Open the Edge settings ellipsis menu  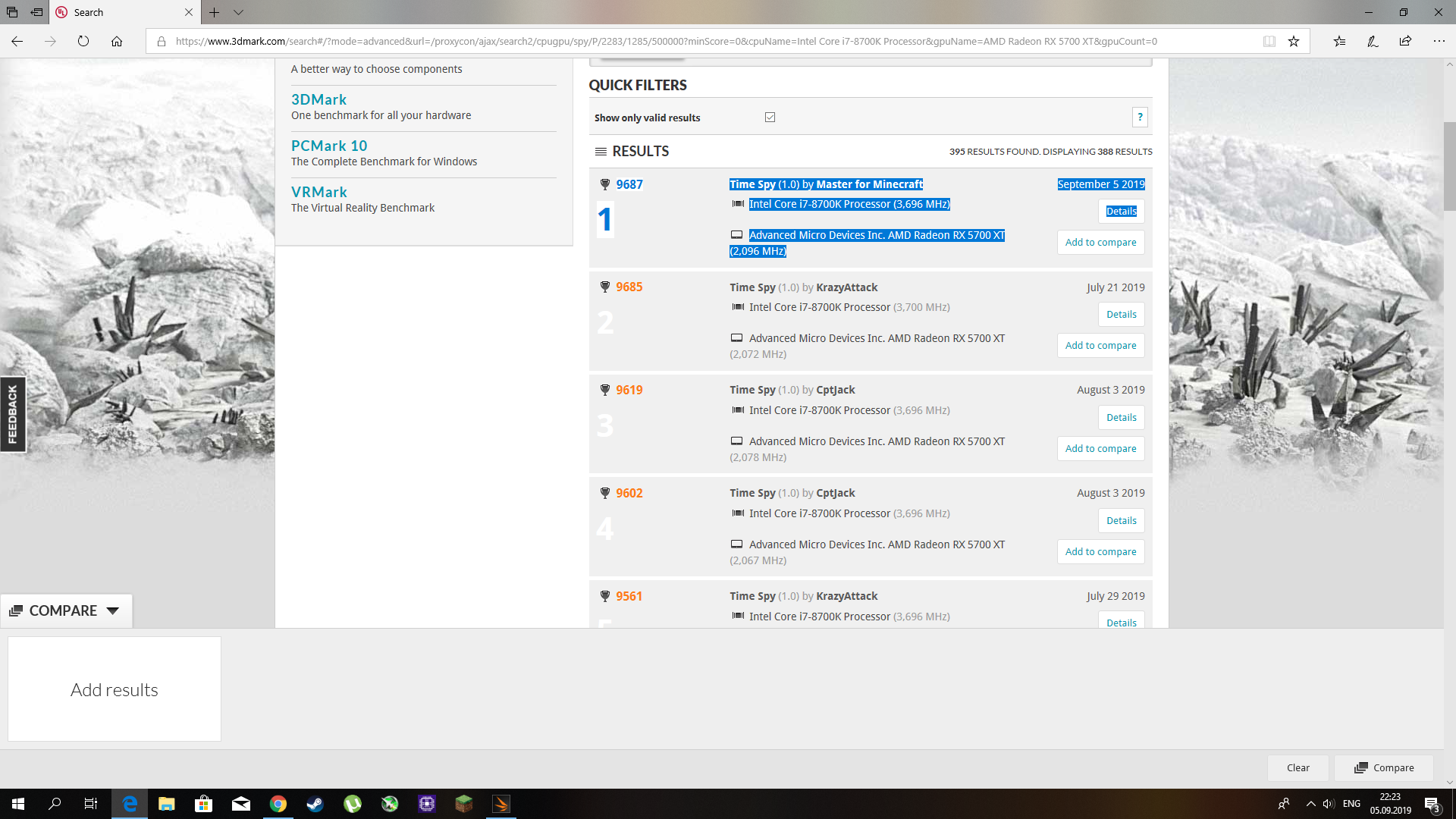[1439, 42]
